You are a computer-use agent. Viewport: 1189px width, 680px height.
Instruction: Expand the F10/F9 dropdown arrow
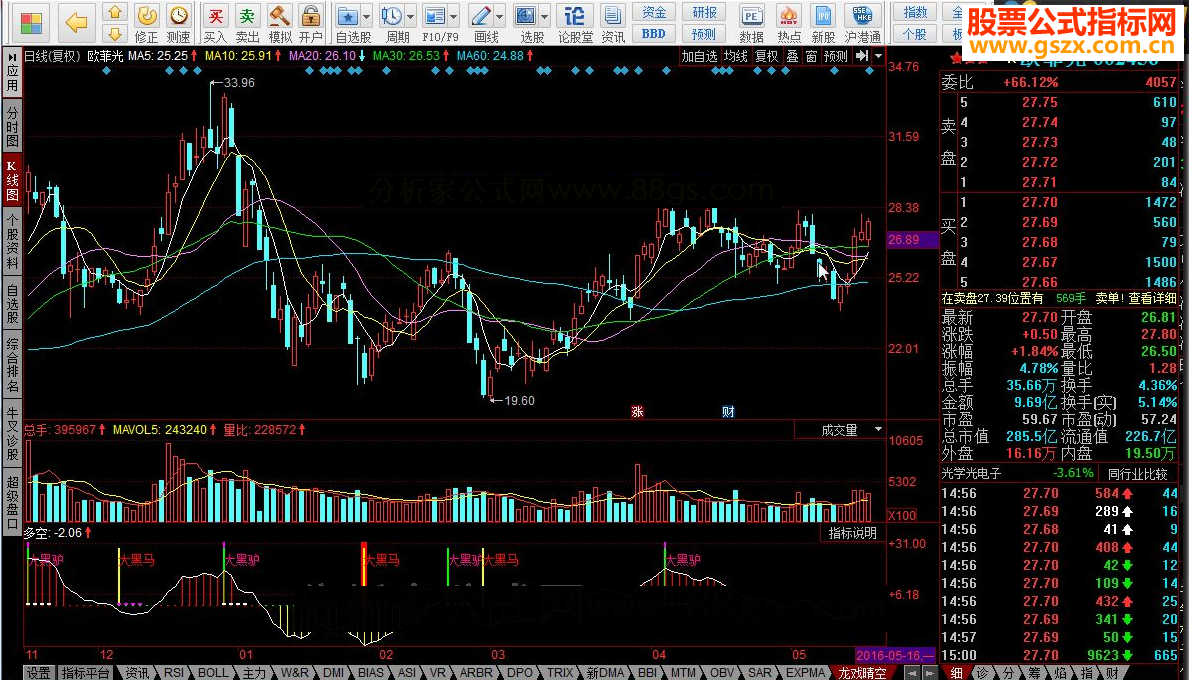(x=454, y=17)
